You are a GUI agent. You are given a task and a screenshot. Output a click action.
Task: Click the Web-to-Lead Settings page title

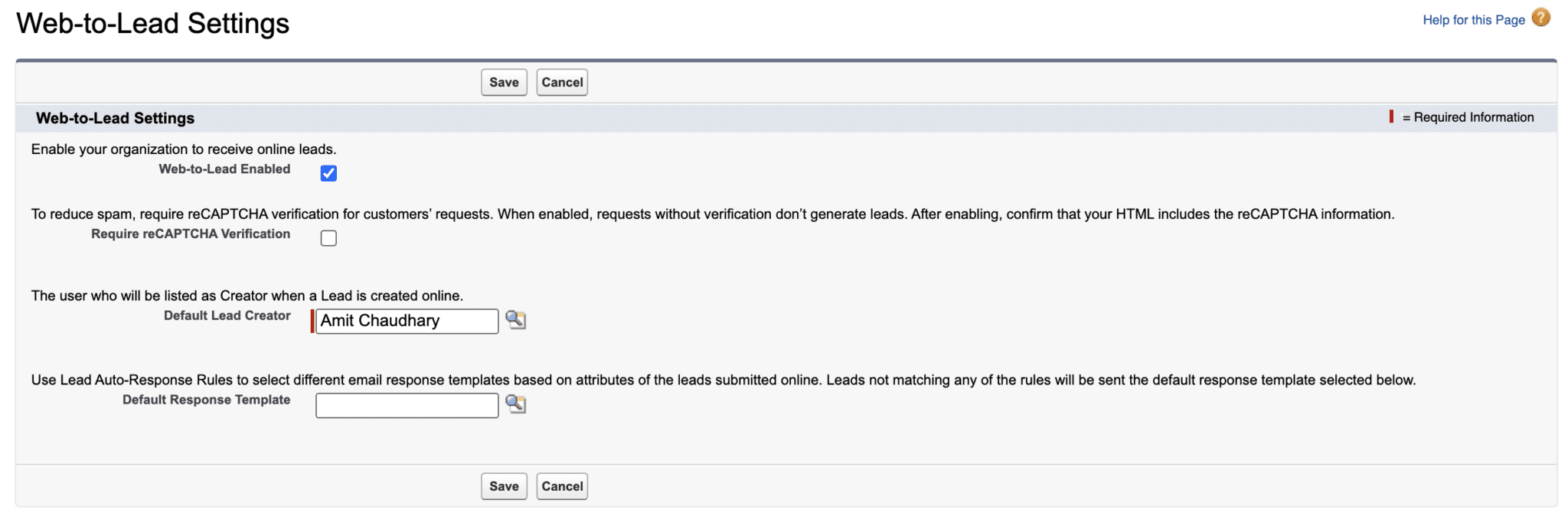point(153,23)
